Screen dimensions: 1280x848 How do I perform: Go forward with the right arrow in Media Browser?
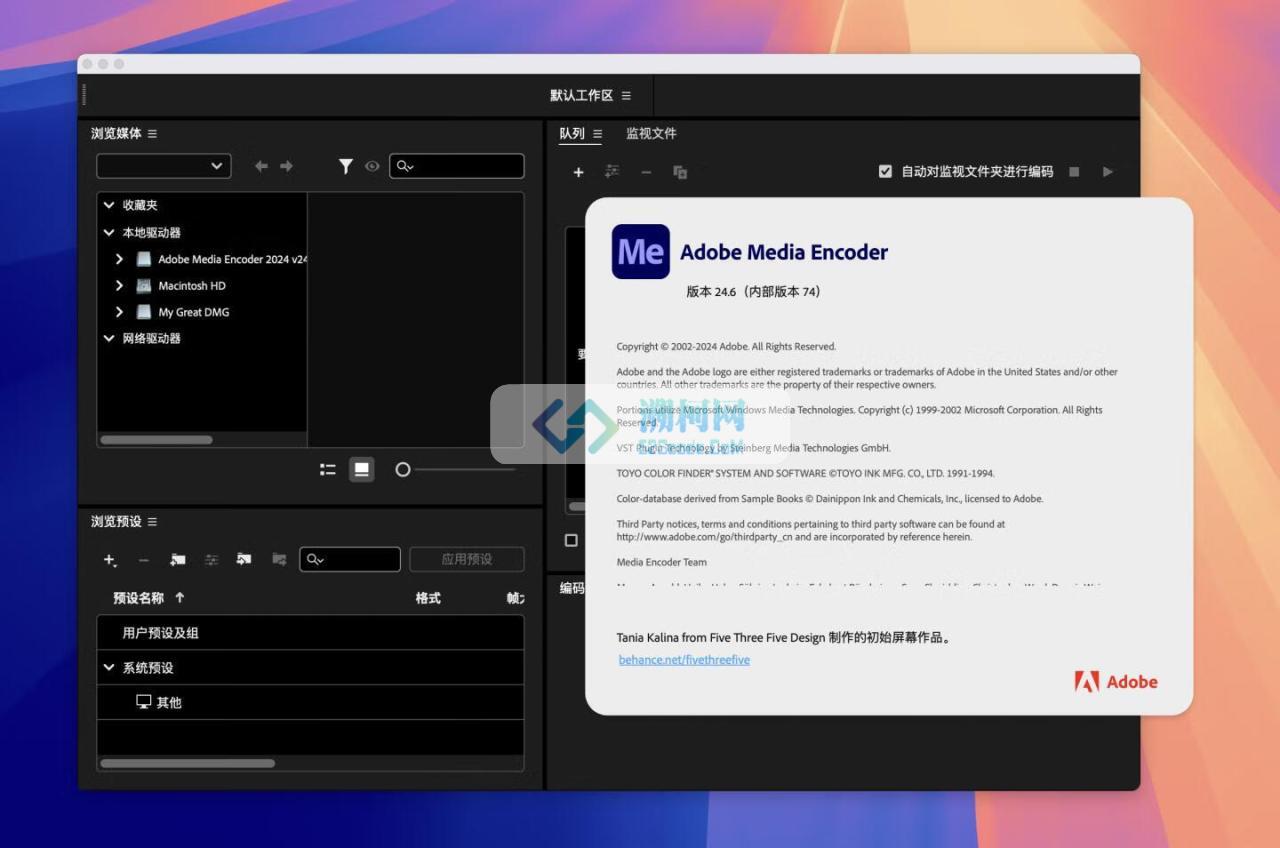coord(287,166)
